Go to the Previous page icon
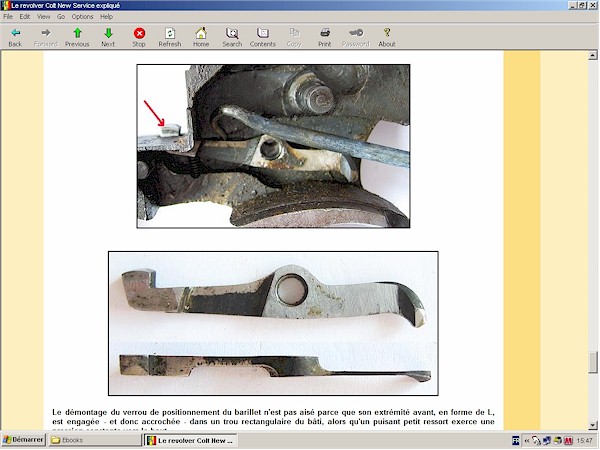 point(77,33)
